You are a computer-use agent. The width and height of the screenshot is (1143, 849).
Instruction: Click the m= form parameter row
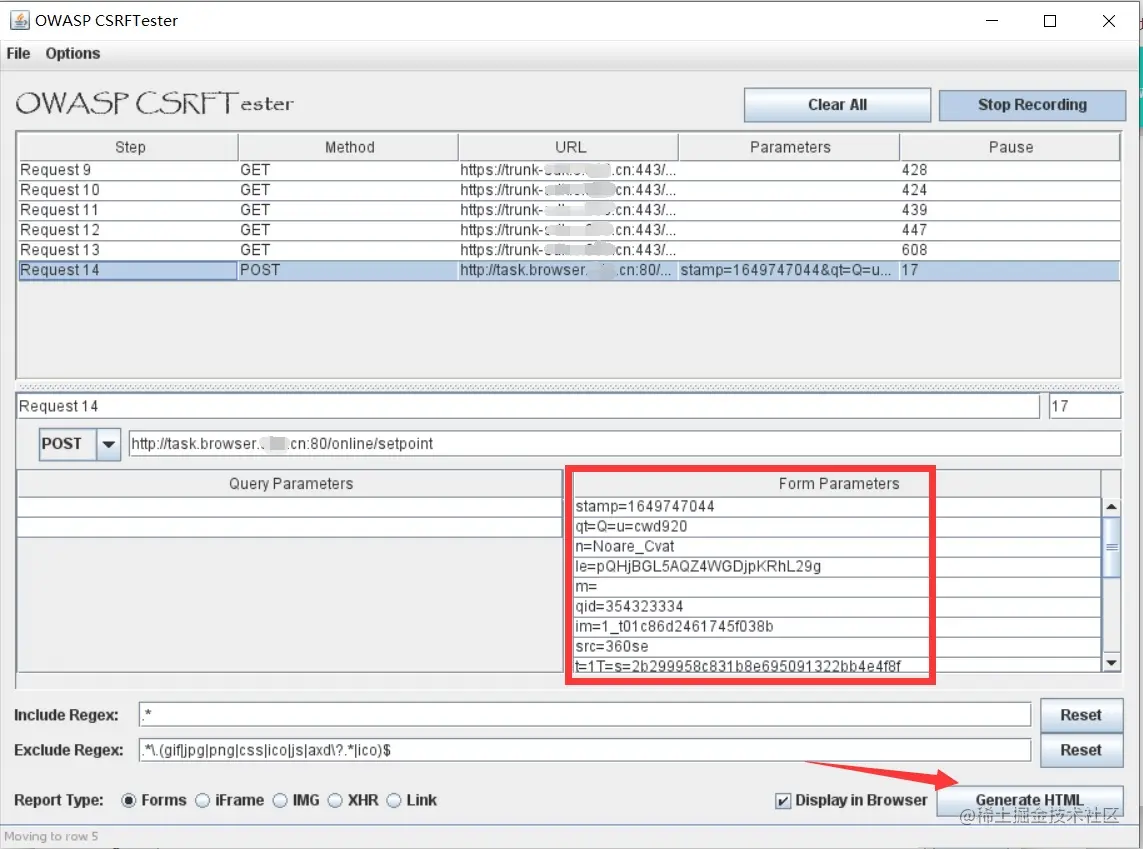click(837, 587)
